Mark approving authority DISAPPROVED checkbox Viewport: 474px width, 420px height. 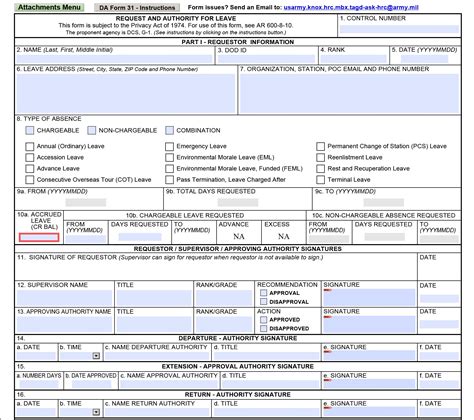click(x=263, y=329)
